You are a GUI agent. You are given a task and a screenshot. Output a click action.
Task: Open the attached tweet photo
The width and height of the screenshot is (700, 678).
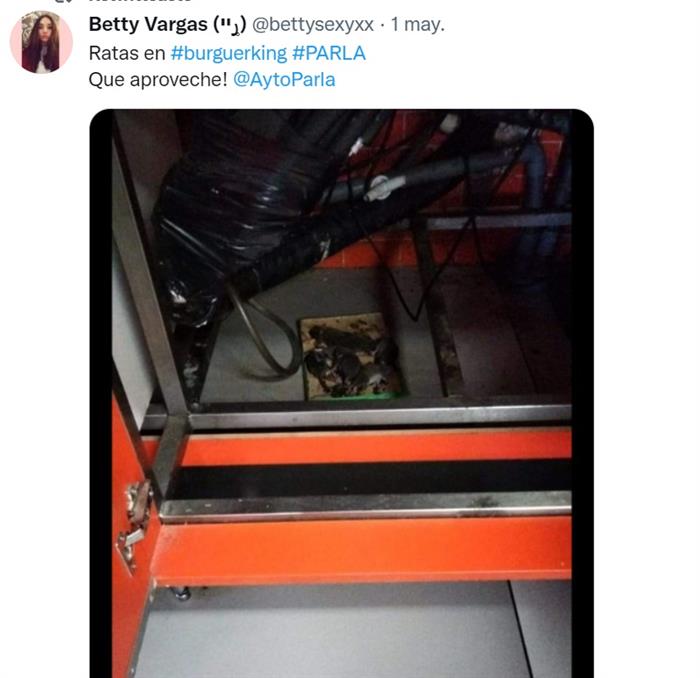click(x=342, y=393)
